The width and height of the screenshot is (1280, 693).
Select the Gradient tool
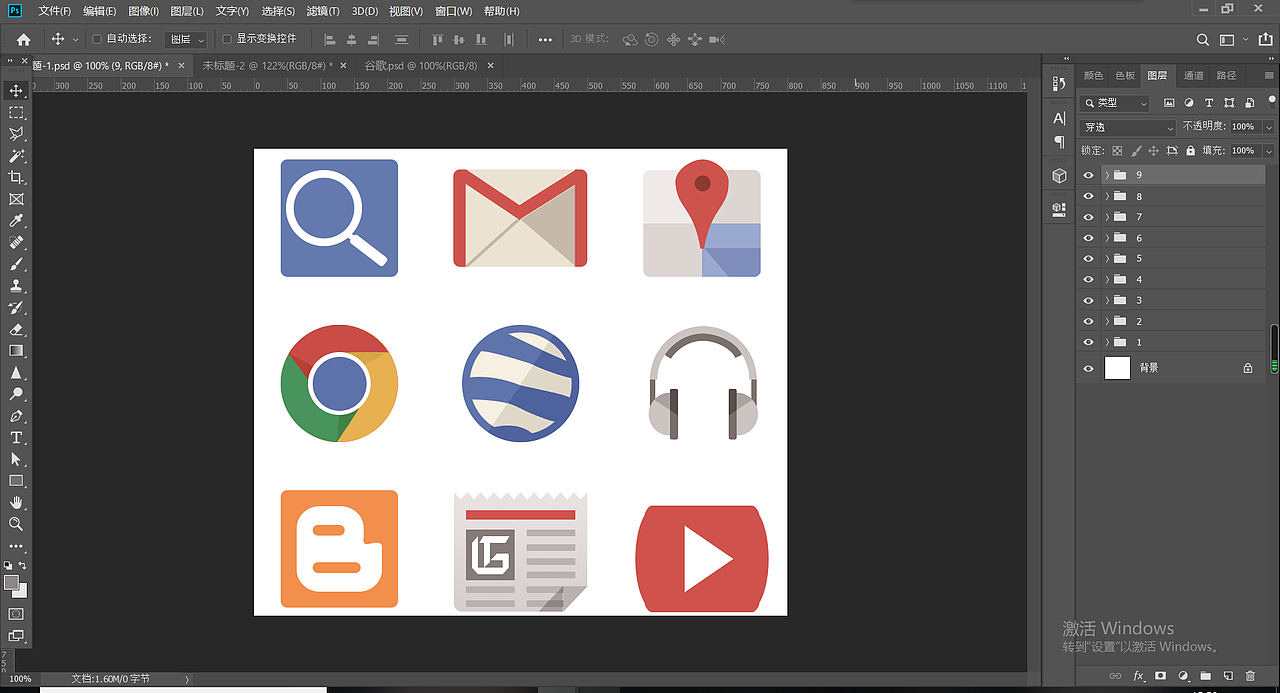[x=16, y=351]
